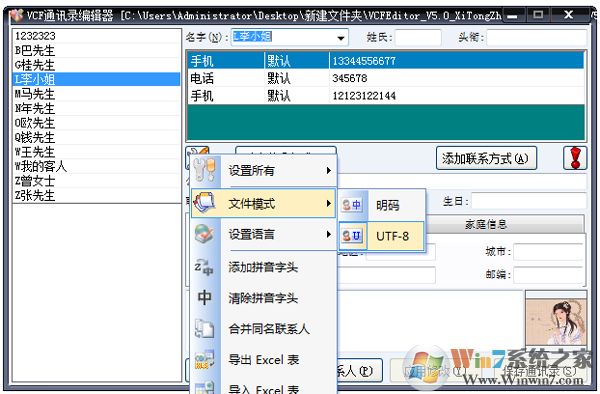600x394 pixels.
Task: Click the contact portrait thumbnail
Action: (x=556, y=320)
